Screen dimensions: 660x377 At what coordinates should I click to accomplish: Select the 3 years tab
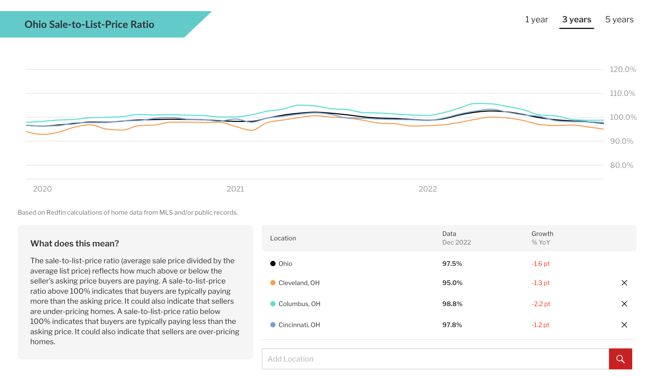pos(576,20)
